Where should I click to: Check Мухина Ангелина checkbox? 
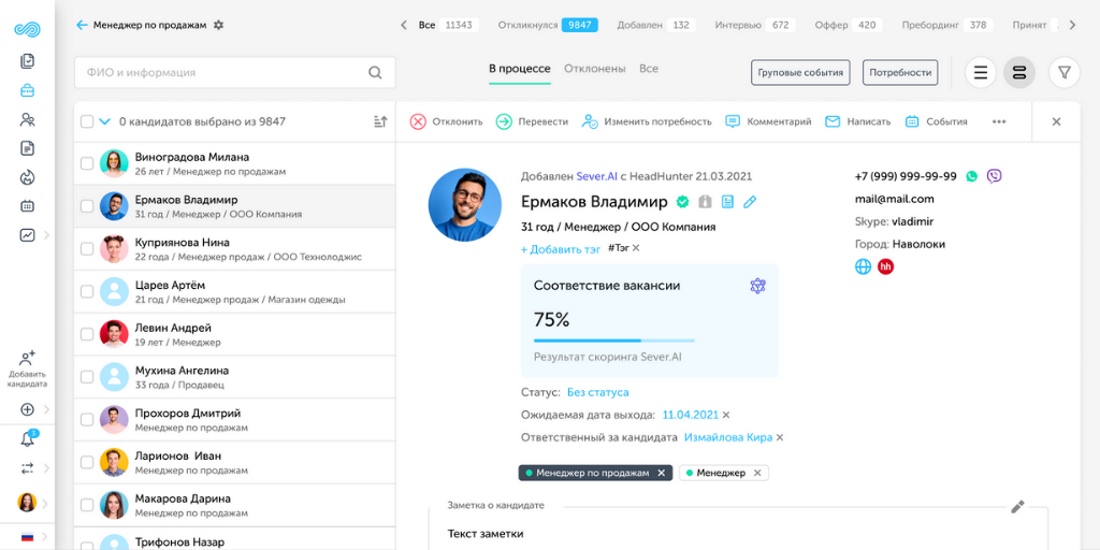(x=87, y=377)
